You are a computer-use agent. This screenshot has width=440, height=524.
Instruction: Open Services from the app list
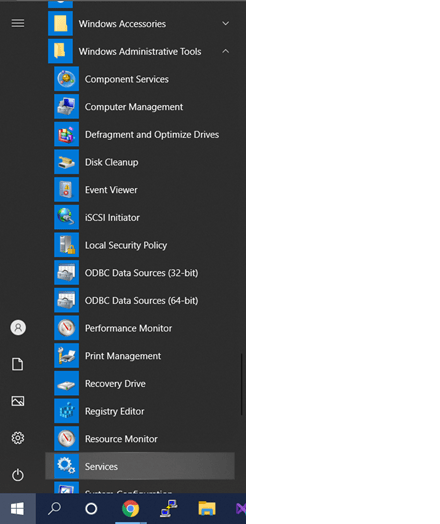(x=140, y=466)
